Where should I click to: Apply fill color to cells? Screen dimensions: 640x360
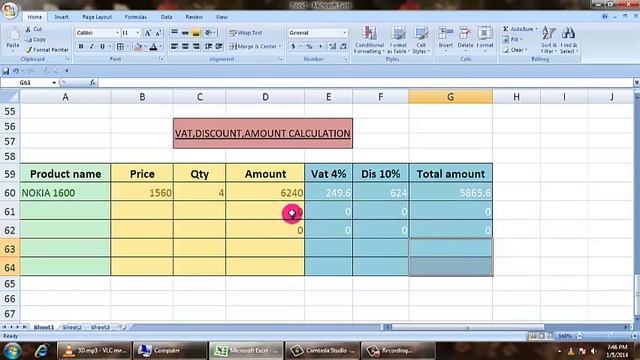[x=138, y=47]
